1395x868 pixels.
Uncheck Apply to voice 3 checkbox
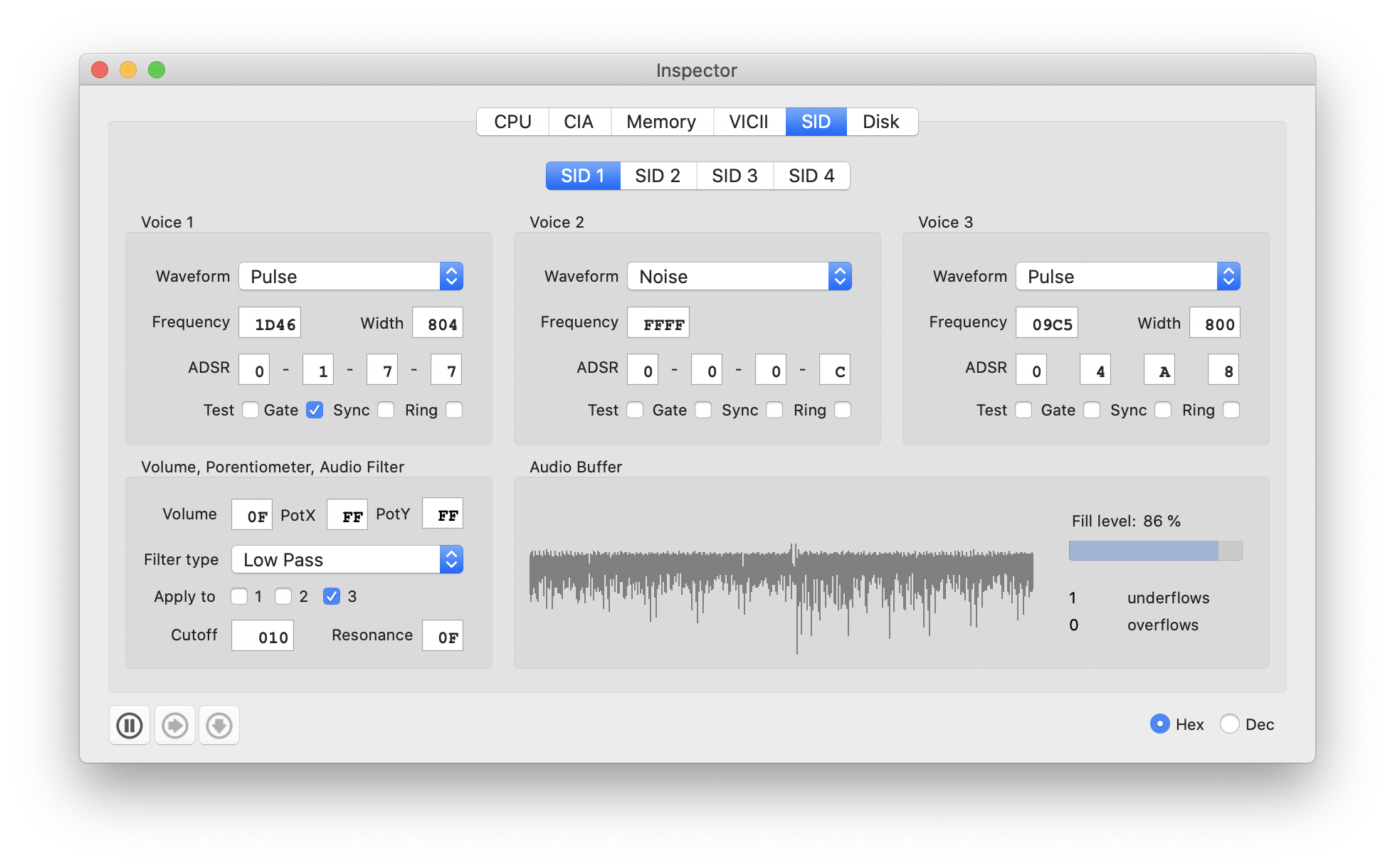point(332,596)
